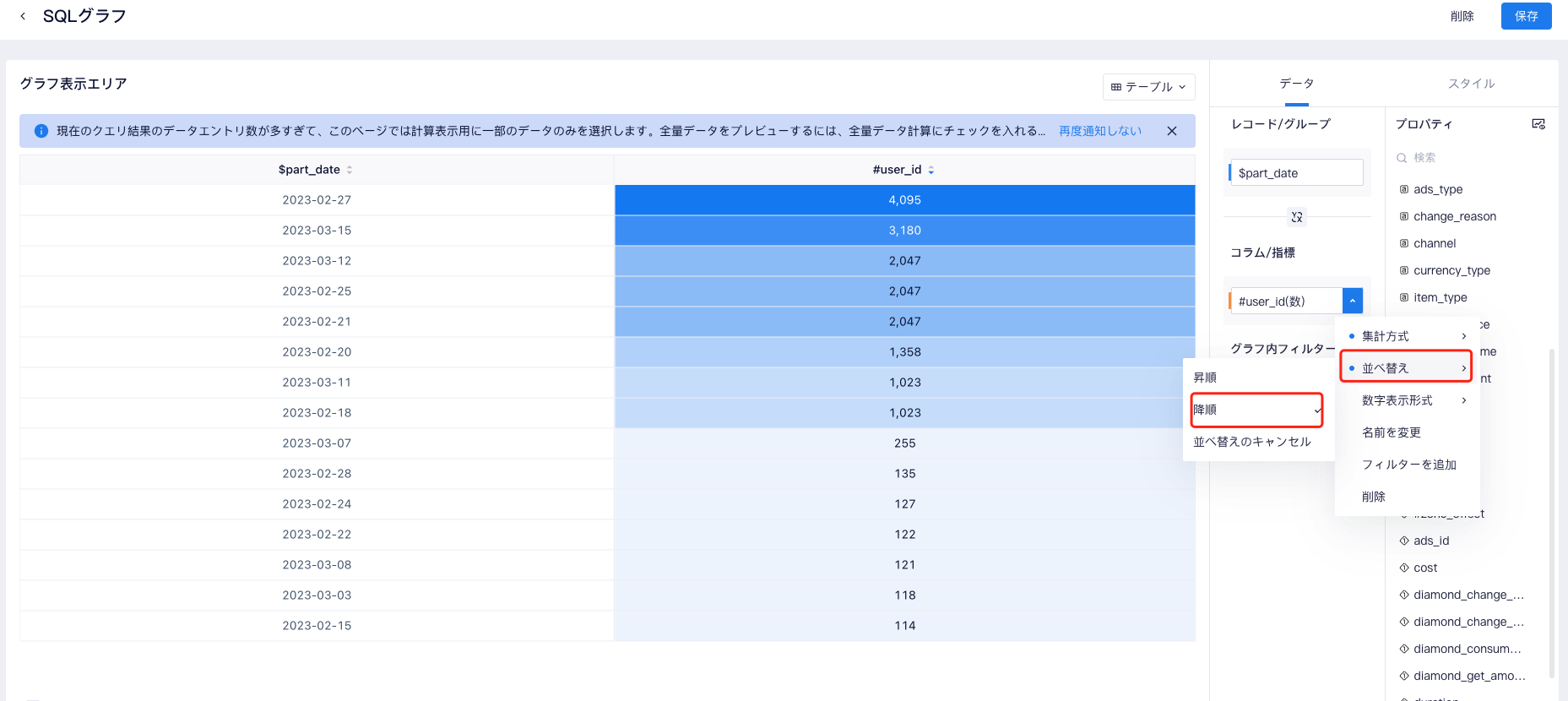Click the metric icon beside ads_id
Screen dimensions: 1568x701
tap(1404, 541)
